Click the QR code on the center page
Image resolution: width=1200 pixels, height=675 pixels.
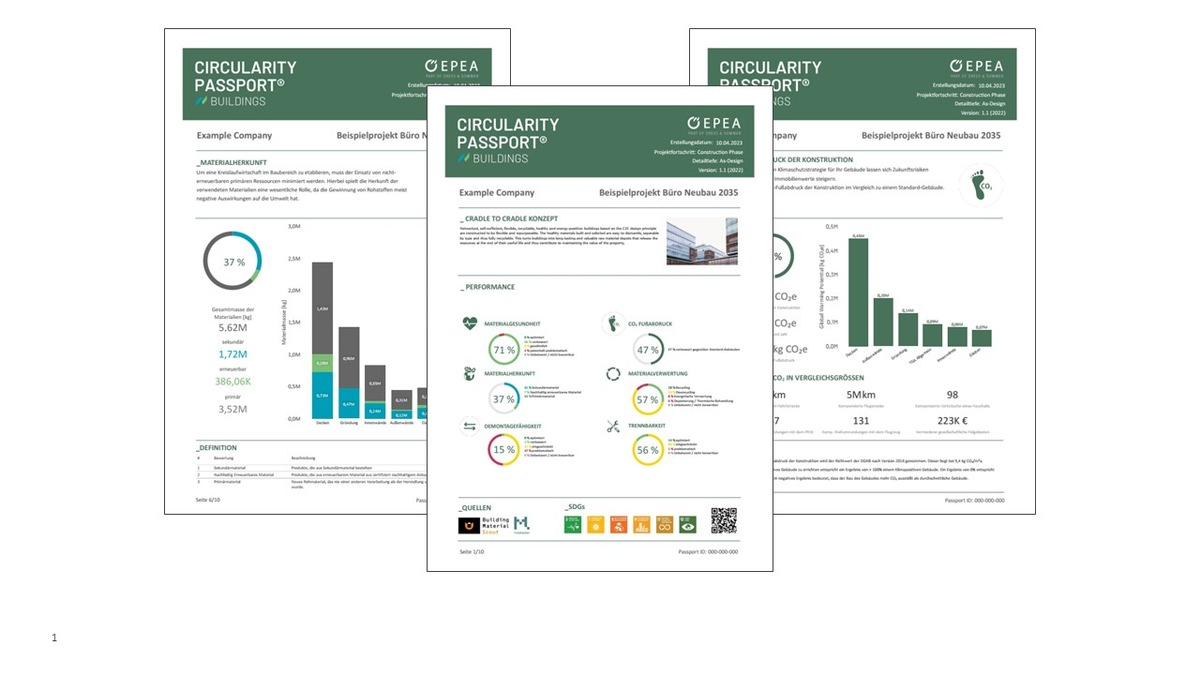723,520
